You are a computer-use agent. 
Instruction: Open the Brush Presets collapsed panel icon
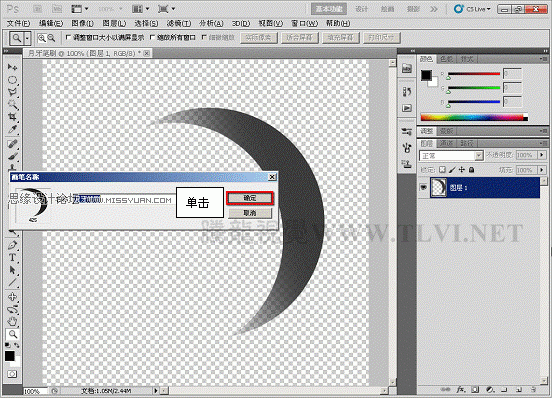[407, 132]
